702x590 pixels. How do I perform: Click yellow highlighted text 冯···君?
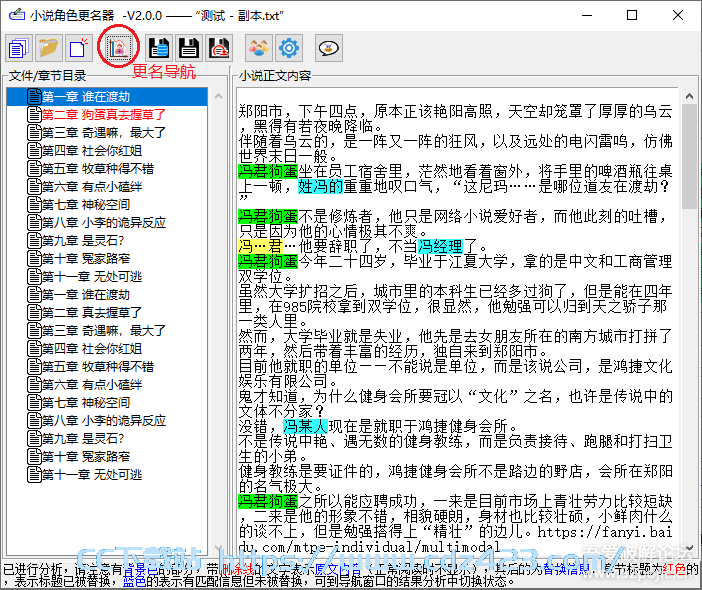point(261,246)
